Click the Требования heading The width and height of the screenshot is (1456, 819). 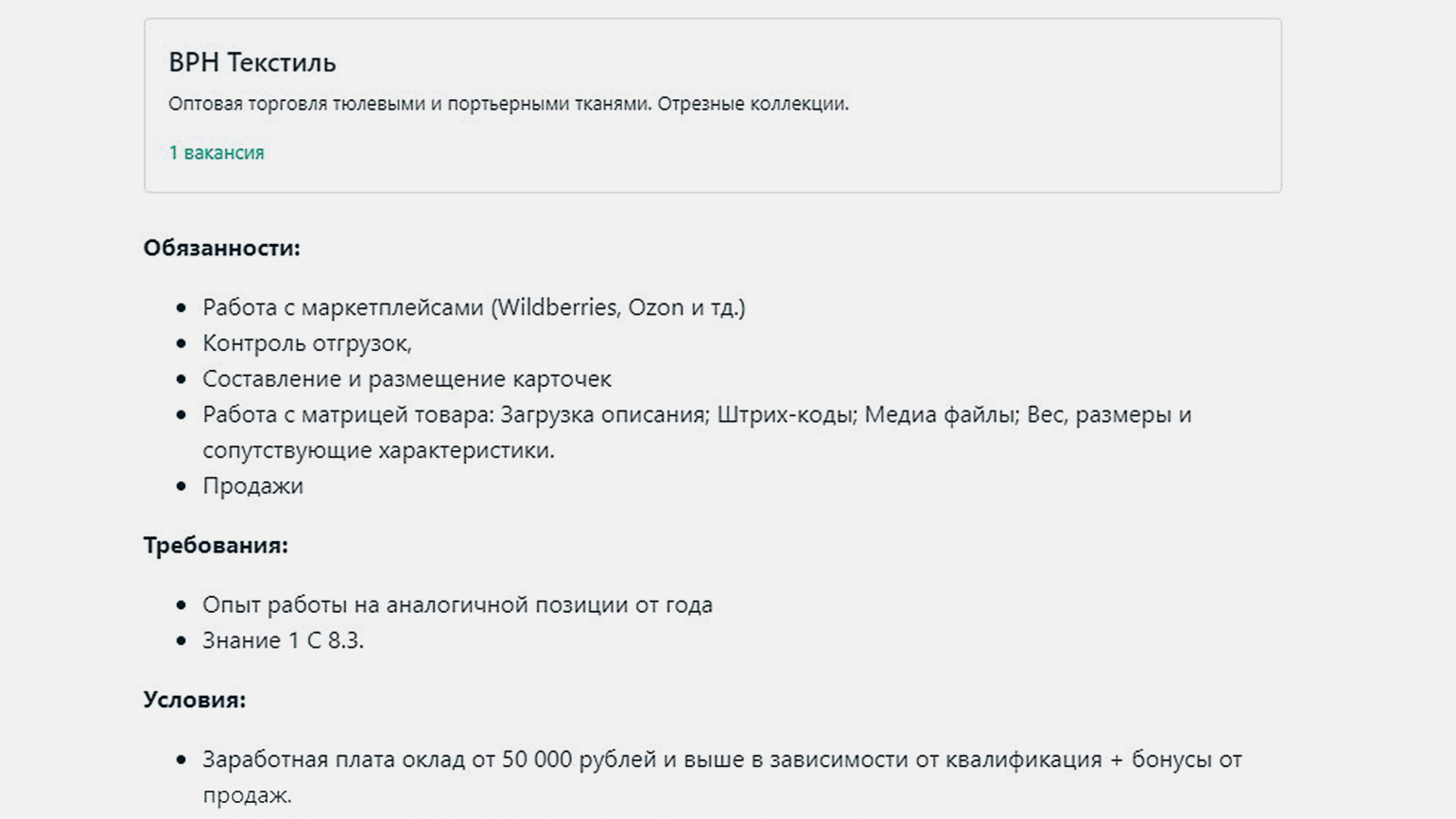[x=216, y=546]
